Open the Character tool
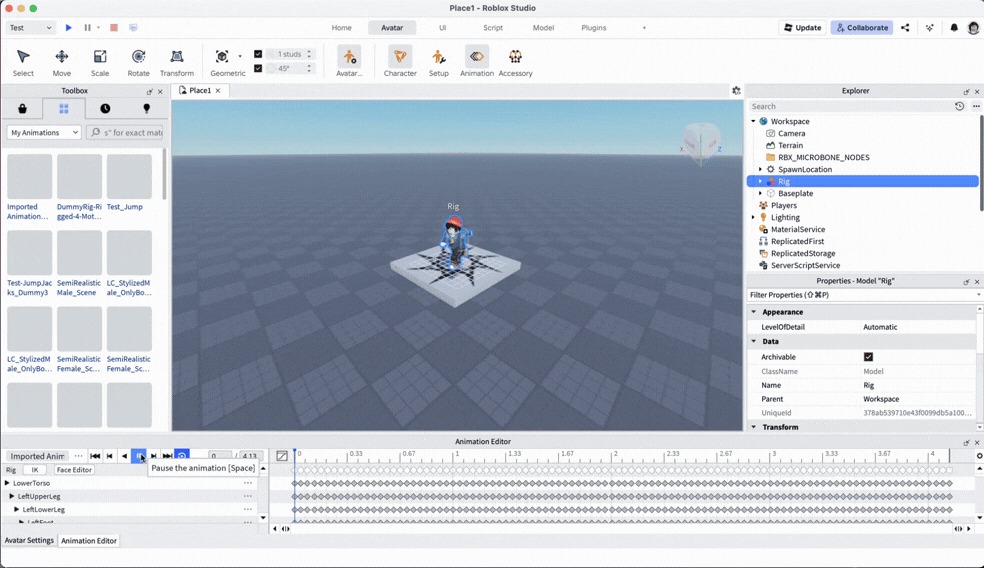 [400, 63]
